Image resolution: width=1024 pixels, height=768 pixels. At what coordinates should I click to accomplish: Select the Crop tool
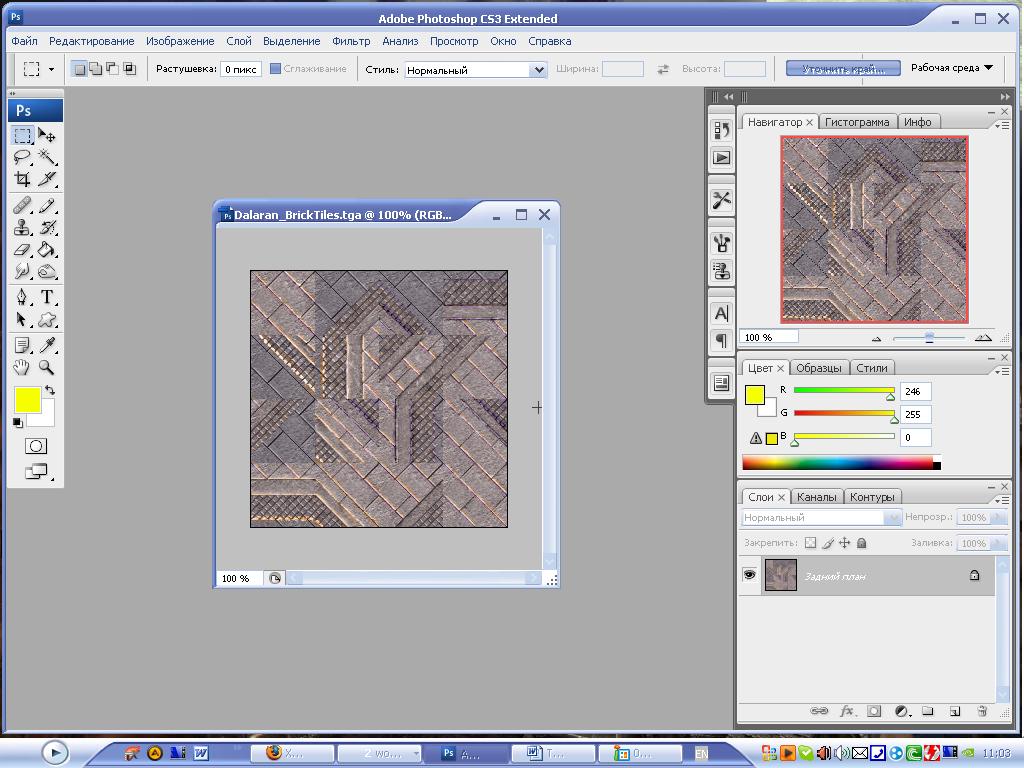[x=22, y=180]
